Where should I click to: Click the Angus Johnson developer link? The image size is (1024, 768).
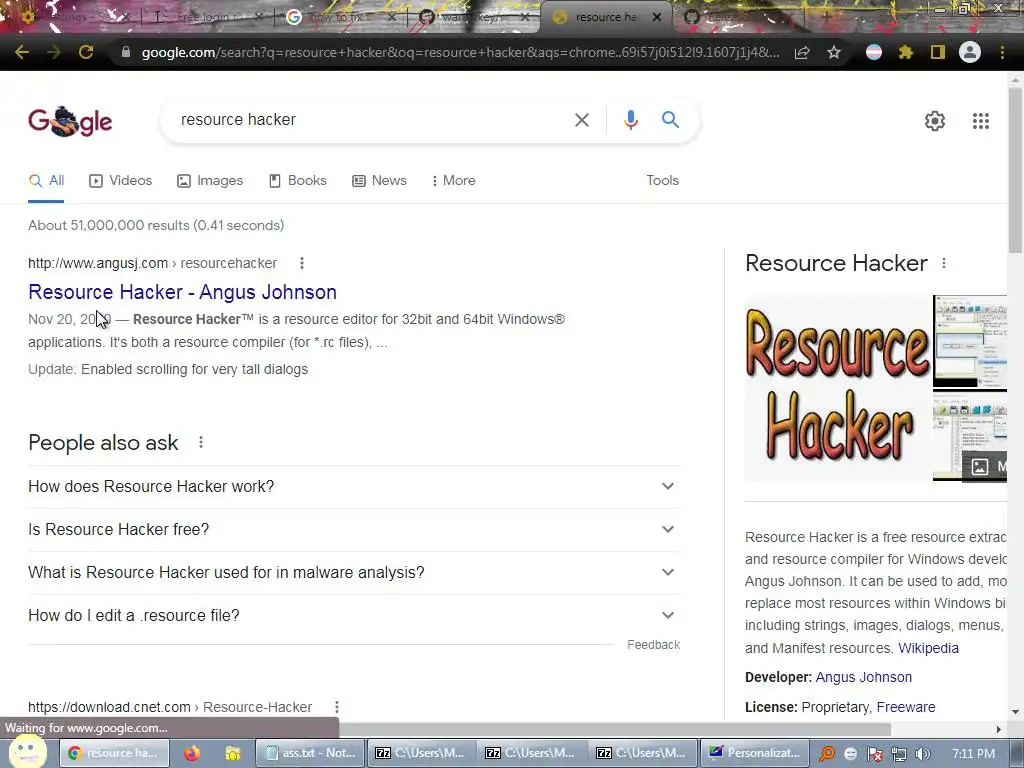(x=863, y=677)
